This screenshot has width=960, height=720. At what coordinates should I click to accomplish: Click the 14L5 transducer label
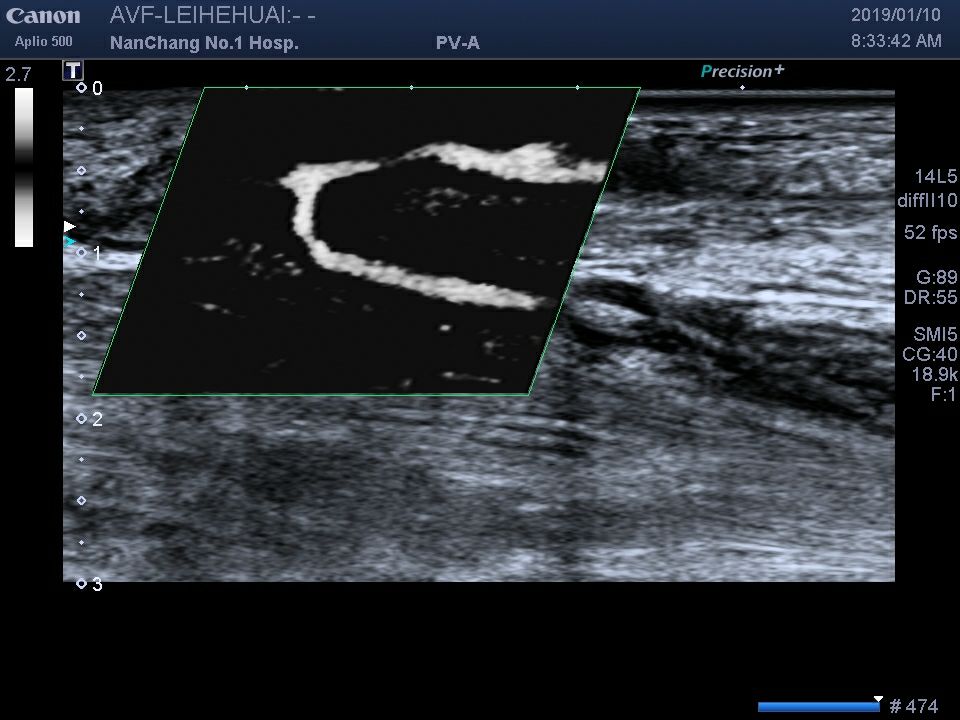click(934, 177)
